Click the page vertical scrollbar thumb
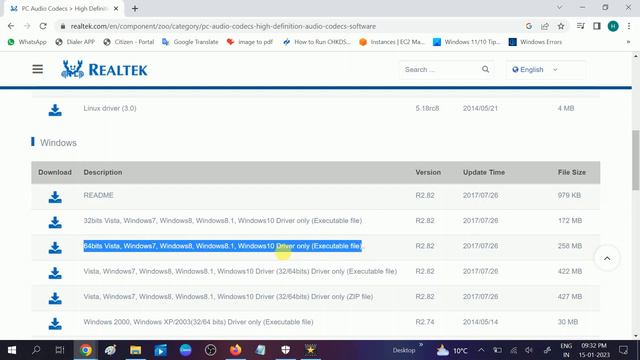This screenshot has height=360, width=640. [x=636, y=160]
